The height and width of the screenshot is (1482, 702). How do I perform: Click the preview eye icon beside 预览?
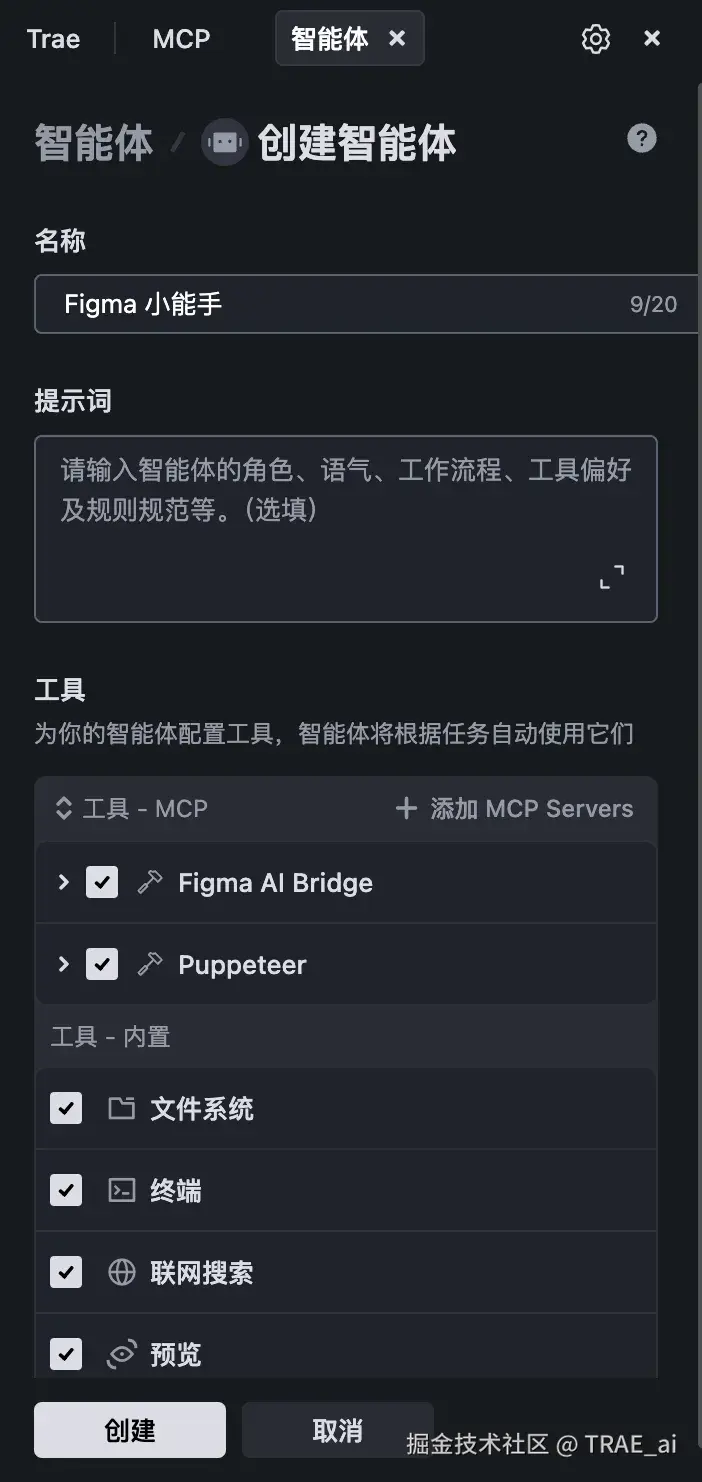[121, 1354]
